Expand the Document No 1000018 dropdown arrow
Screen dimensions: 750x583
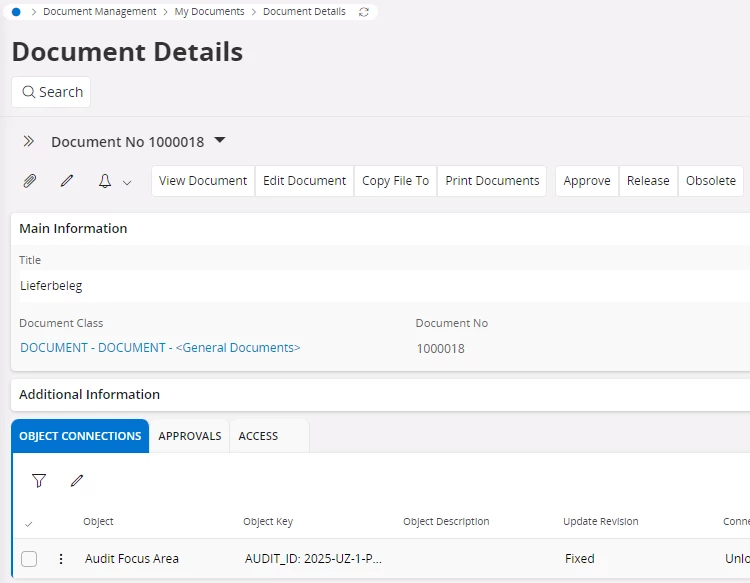click(x=220, y=141)
